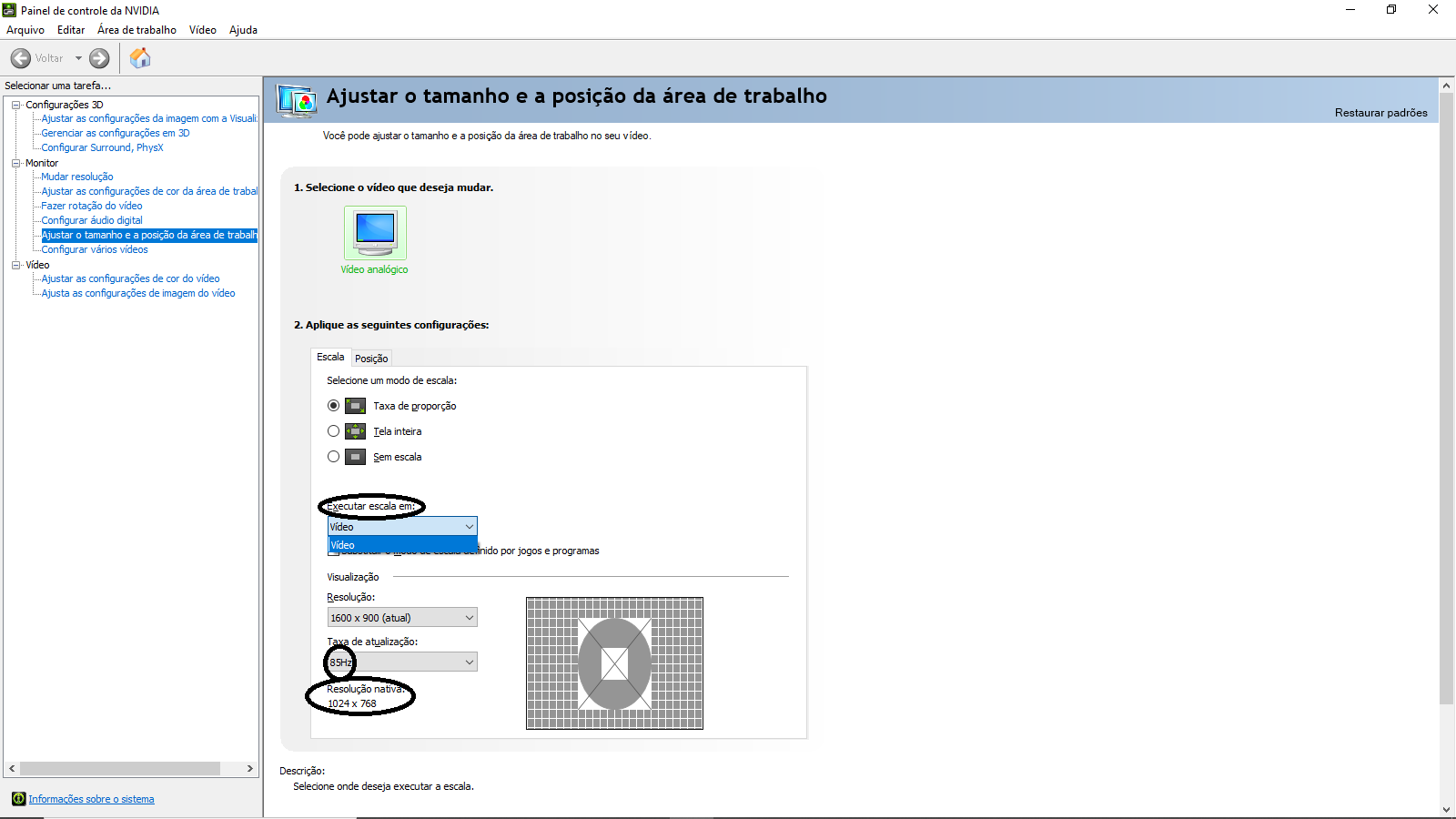
Task: Click the Taxa de proporção scaling icon
Action: [356, 406]
